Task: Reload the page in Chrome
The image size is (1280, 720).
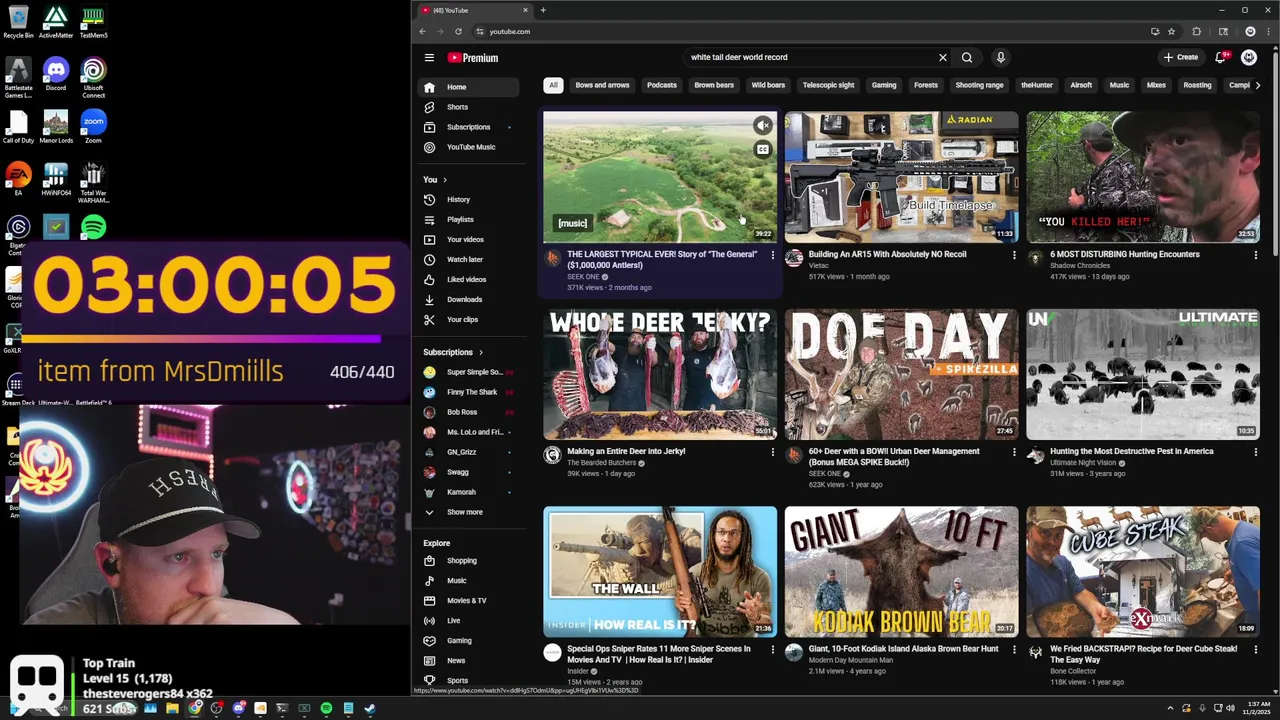Action: [461, 32]
